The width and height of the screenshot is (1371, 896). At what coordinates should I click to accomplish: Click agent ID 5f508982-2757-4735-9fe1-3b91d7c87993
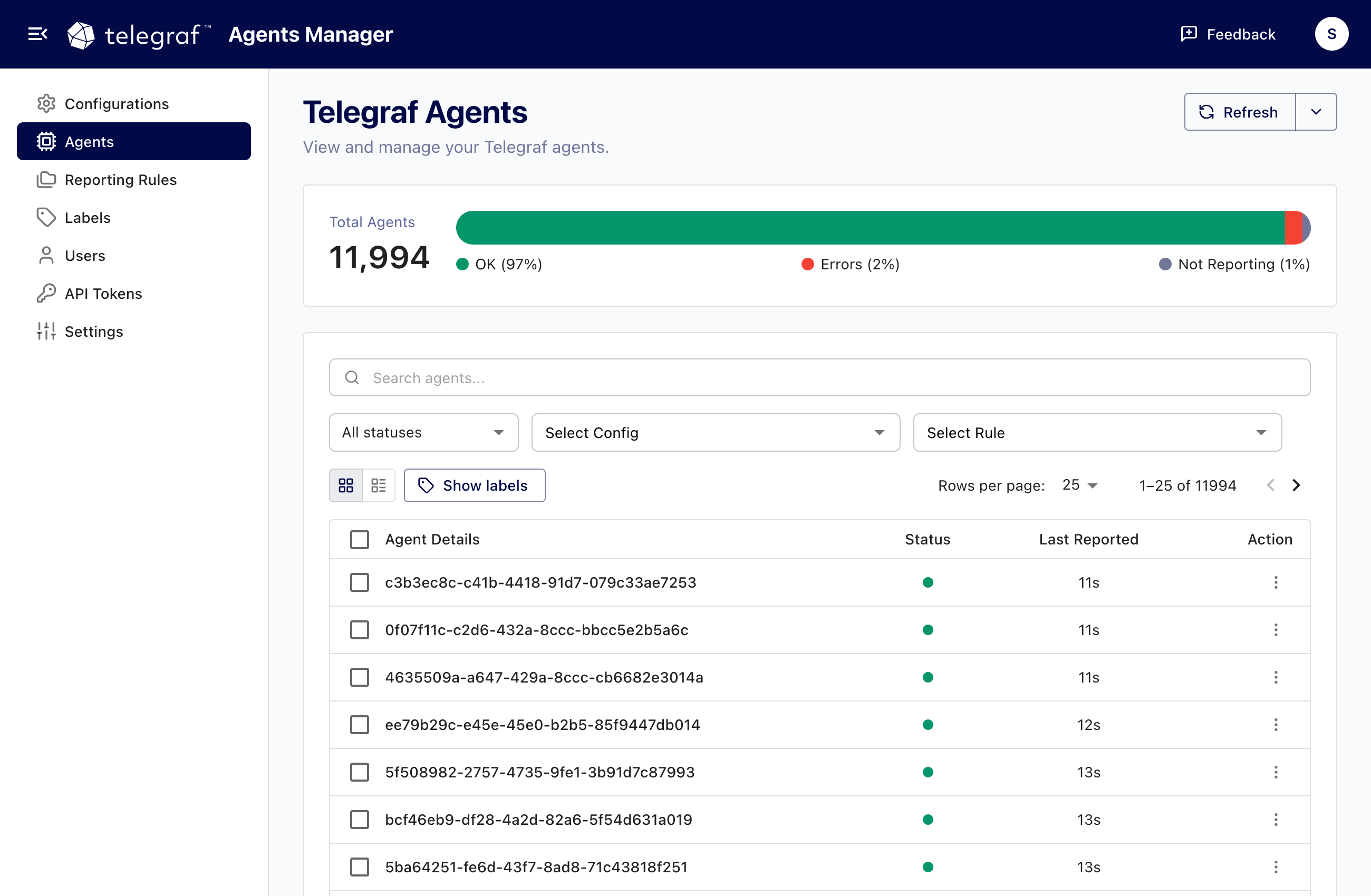tap(540, 772)
